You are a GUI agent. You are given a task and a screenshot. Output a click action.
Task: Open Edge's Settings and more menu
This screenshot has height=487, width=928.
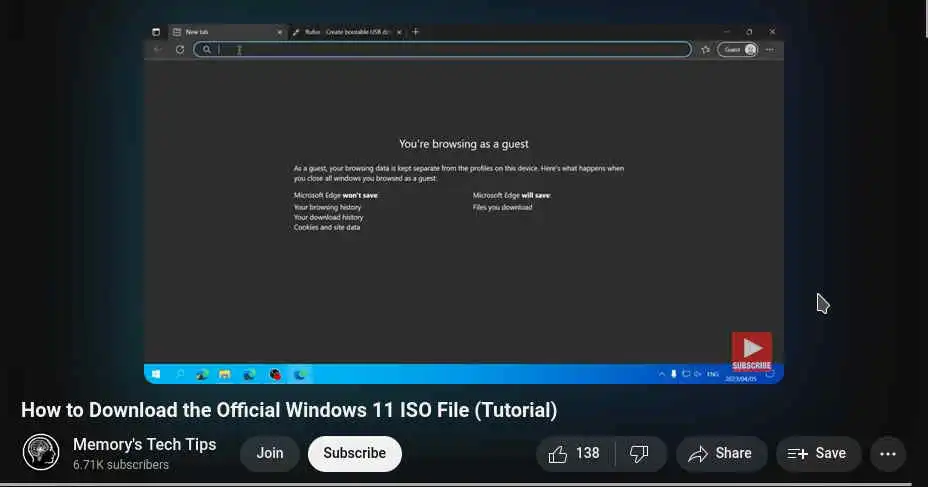point(770,50)
